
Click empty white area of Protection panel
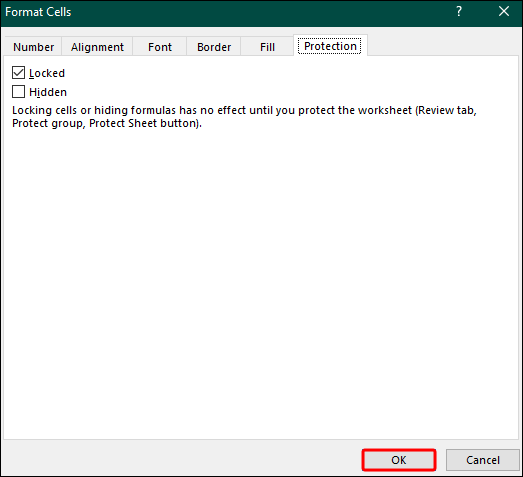tap(260, 284)
